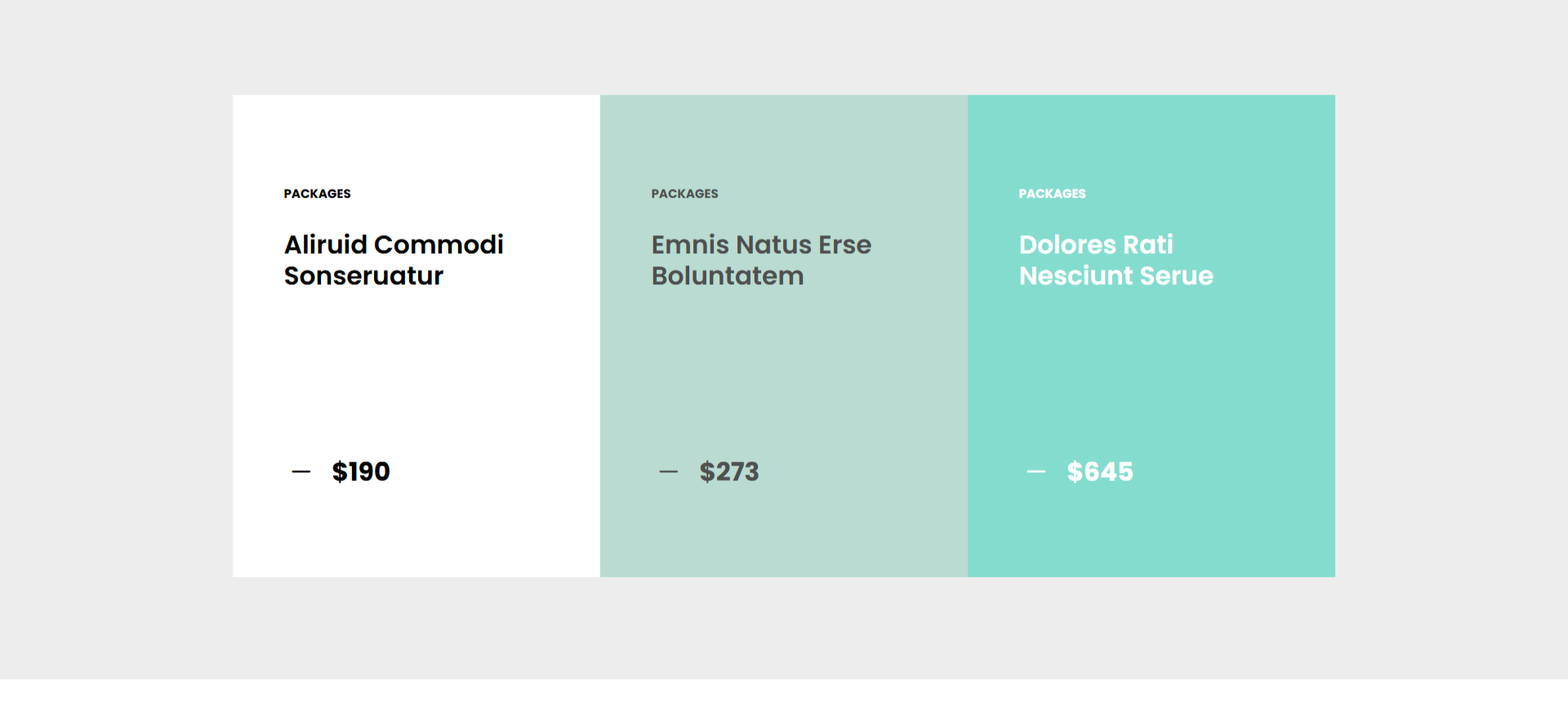Click the PACKAGES label in the white card
This screenshot has width=1568, height=702.
[x=318, y=194]
